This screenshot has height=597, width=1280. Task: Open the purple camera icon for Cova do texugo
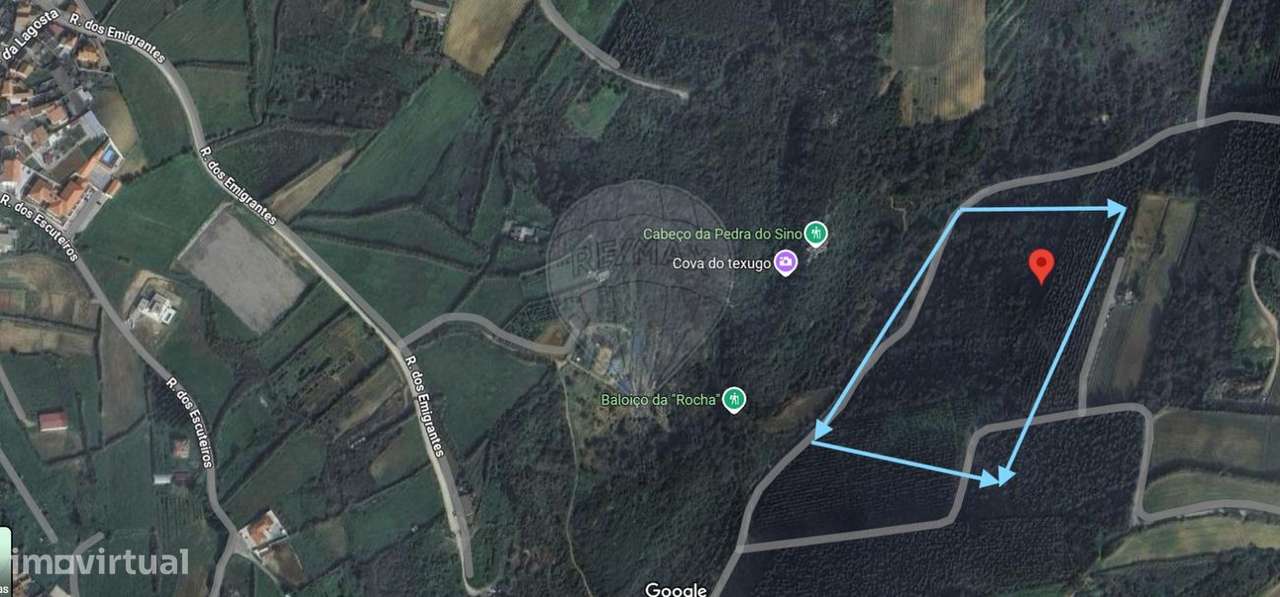click(786, 263)
